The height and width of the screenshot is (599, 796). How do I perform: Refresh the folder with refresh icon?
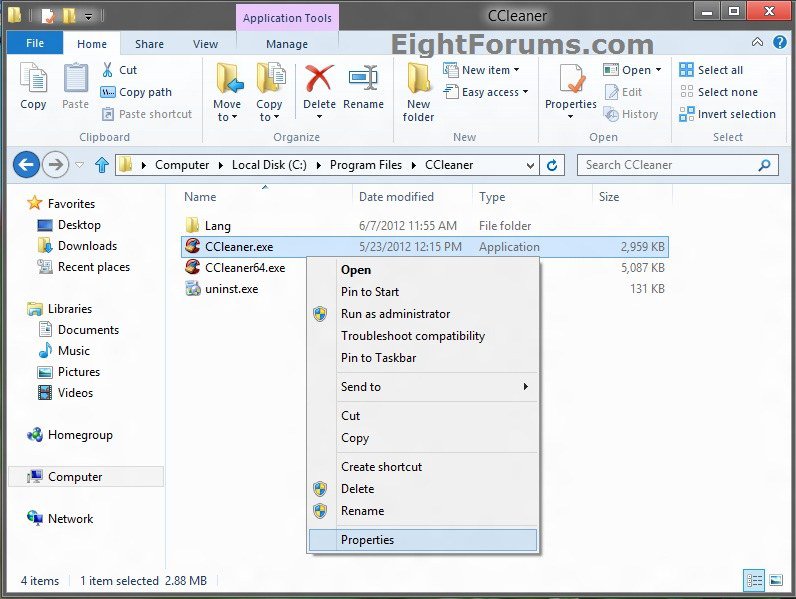552,165
